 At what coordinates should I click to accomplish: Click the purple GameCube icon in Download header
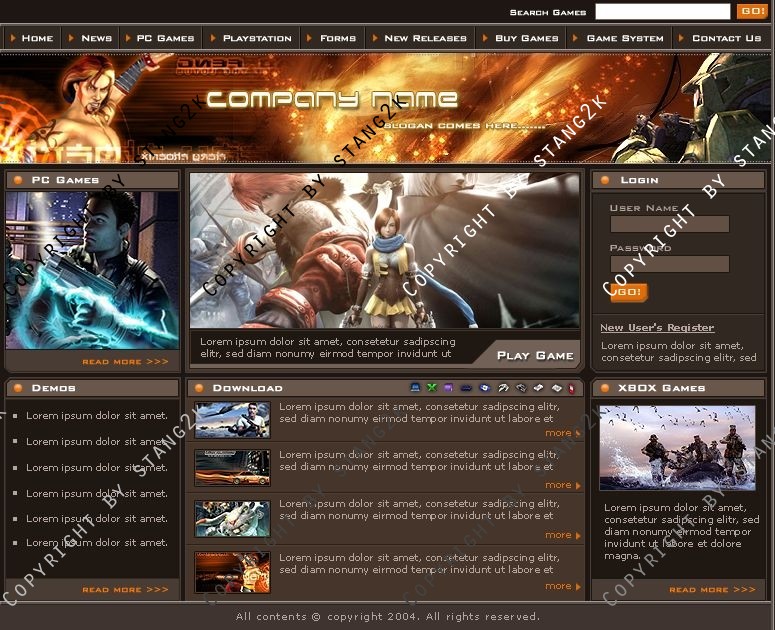448,388
